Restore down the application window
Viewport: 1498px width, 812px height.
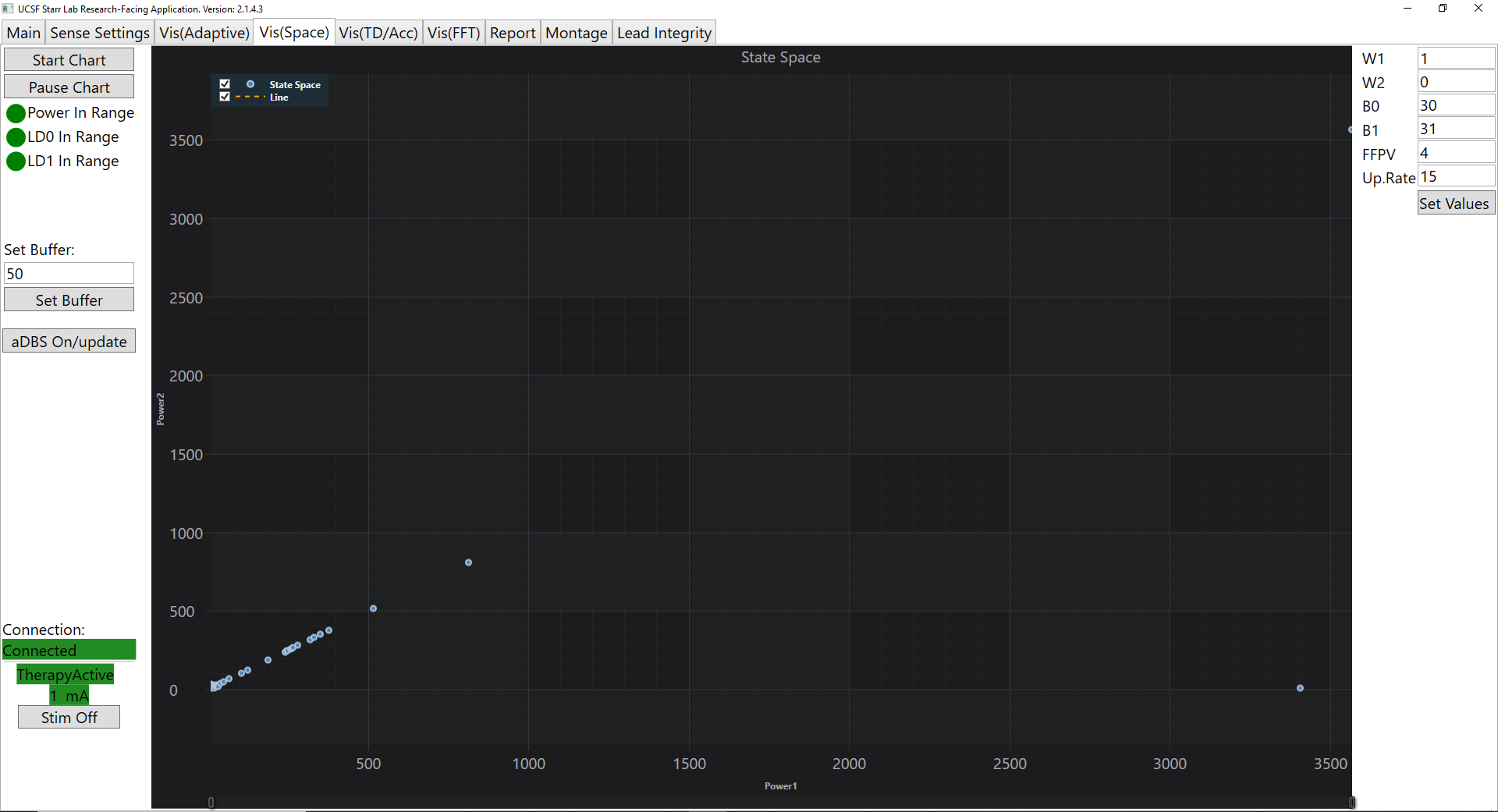[1443, 9]
